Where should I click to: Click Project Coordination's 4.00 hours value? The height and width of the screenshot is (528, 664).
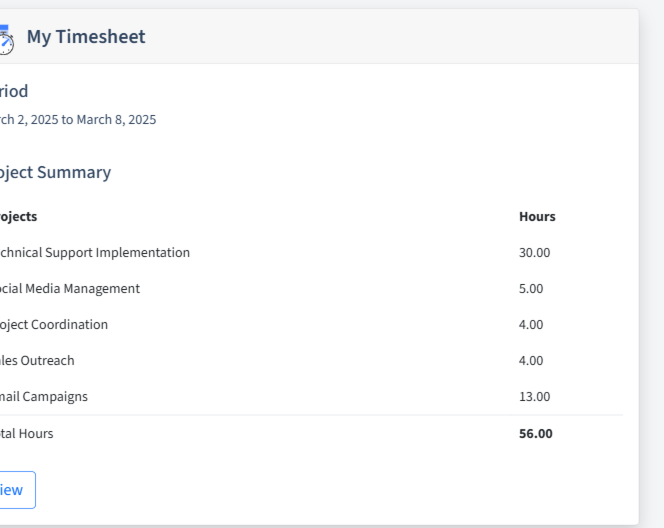[x=531, y=324]
